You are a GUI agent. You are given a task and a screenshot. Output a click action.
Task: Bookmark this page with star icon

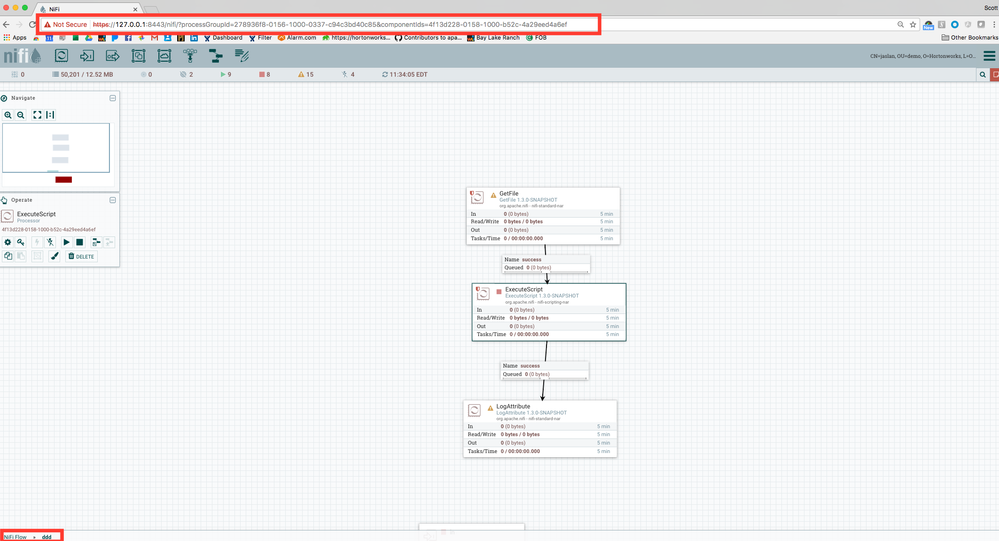913,24
